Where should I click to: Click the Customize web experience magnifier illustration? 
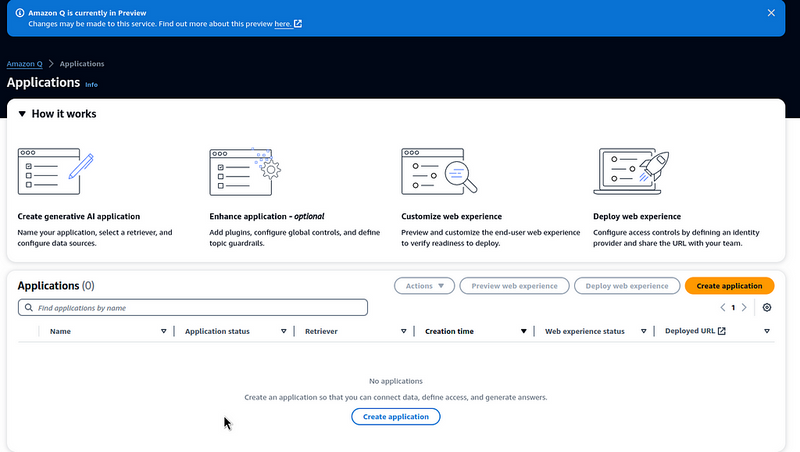pos(439,171)
